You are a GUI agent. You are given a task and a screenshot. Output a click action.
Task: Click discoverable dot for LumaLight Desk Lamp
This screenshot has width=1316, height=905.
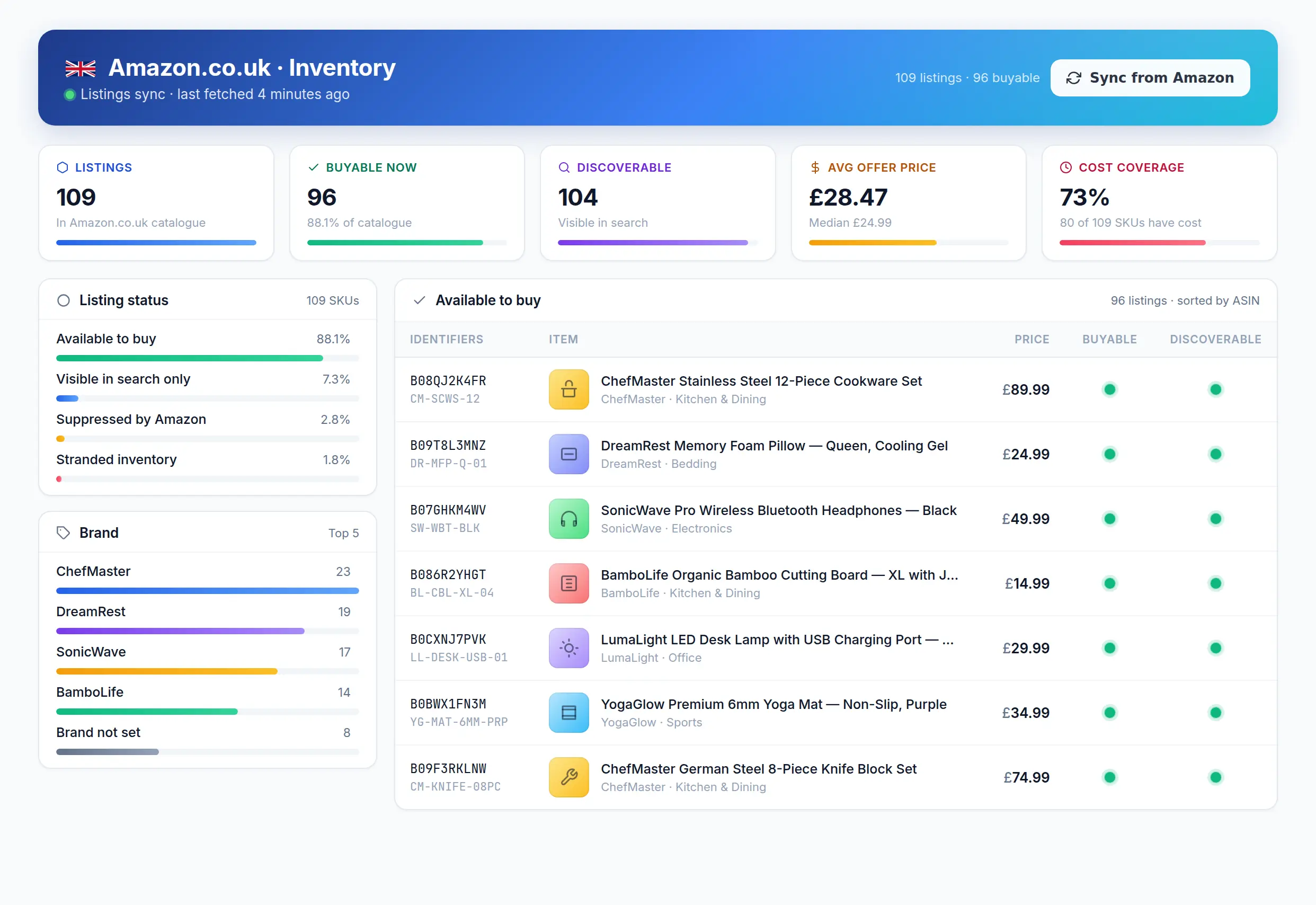(x=1215, y=648)
